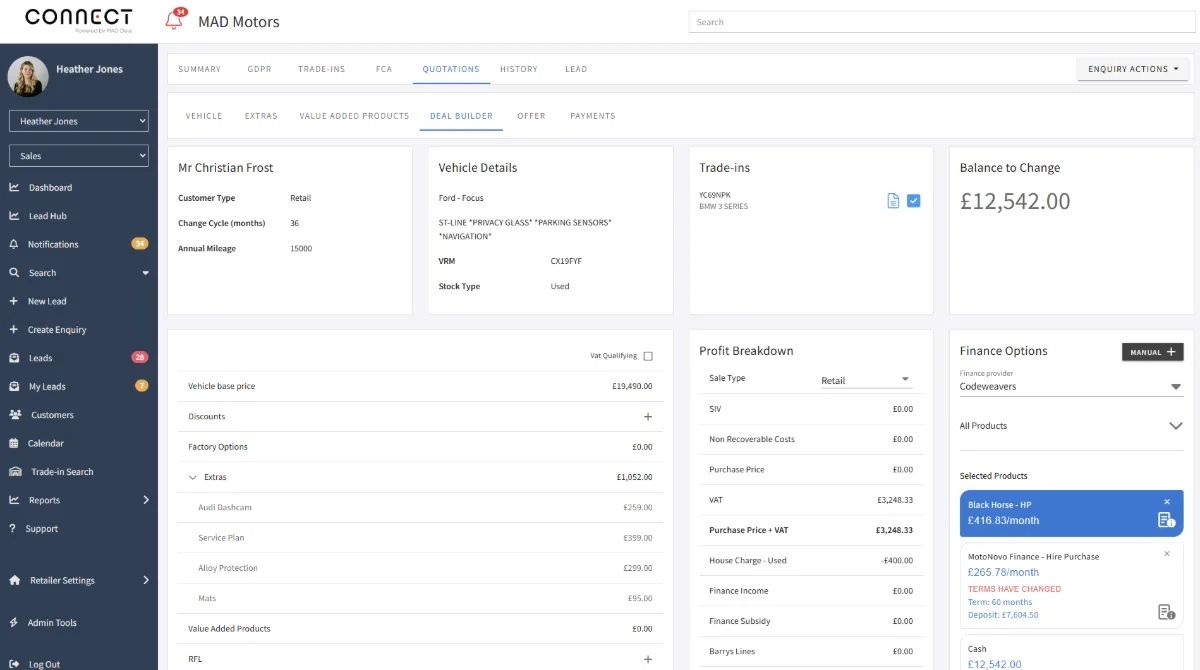Viewport: 1200px width, 670px height.
Task: Open MotoNovo Finance quote details icon
Action: (x=1166, y=612)
